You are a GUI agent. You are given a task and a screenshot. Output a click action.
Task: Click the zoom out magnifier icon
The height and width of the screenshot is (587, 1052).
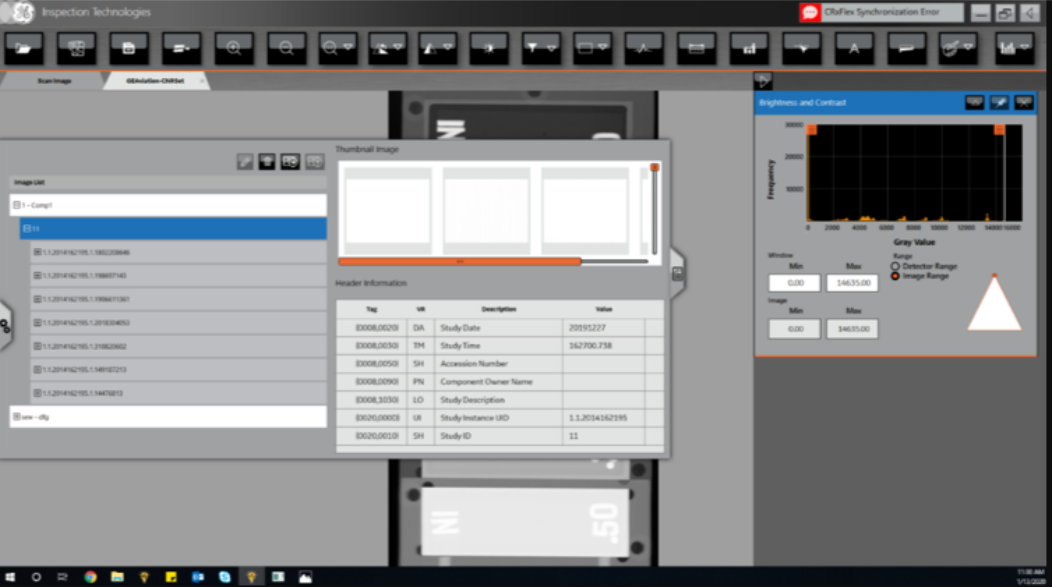coord(286,47)
